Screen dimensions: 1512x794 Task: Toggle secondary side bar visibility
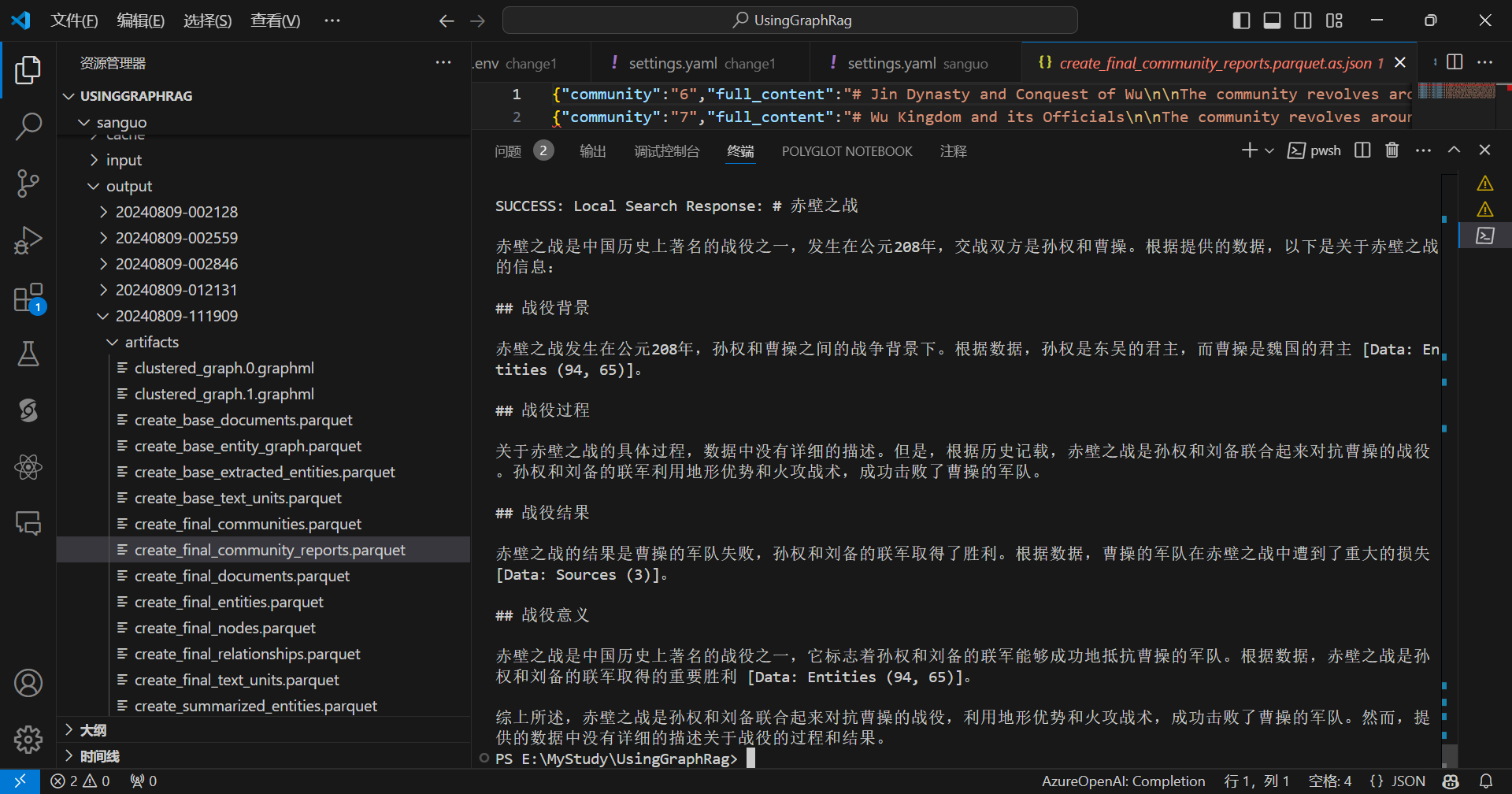click(1303, 20)
